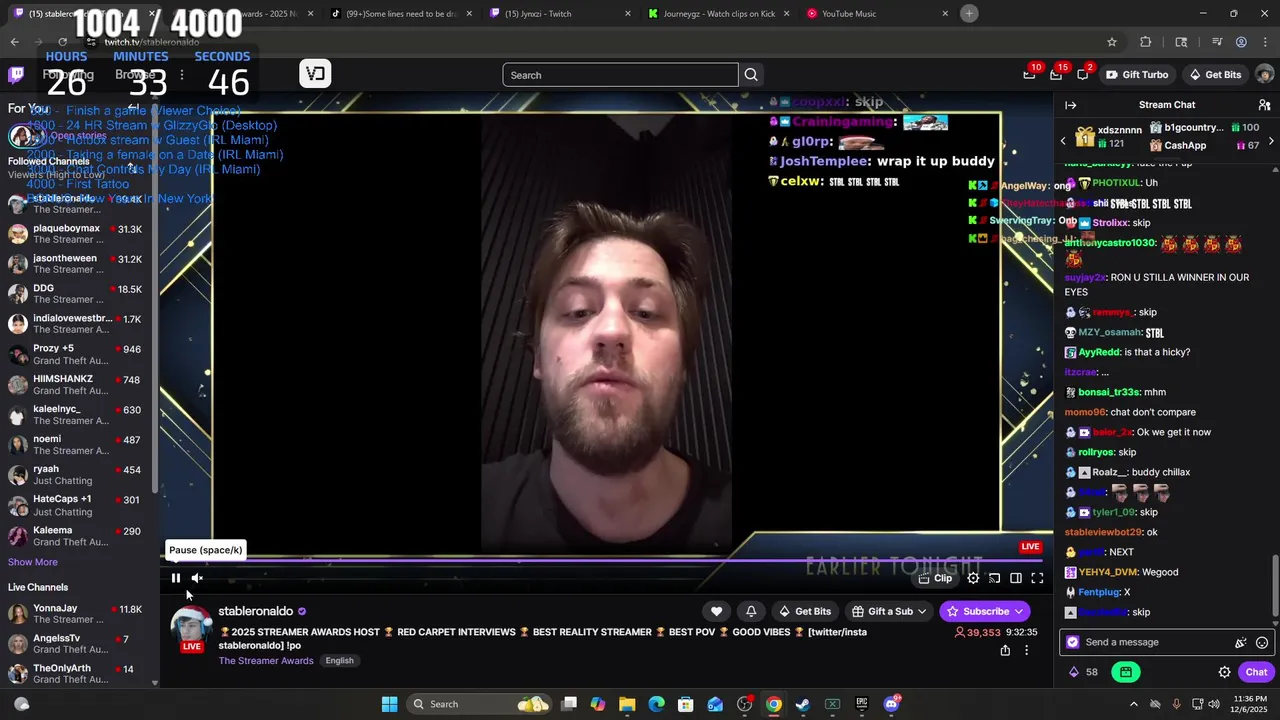Viewport: 1280px width, 720px height.
Task: Open the chat settings gear
Action: [x=1224, y=672]
